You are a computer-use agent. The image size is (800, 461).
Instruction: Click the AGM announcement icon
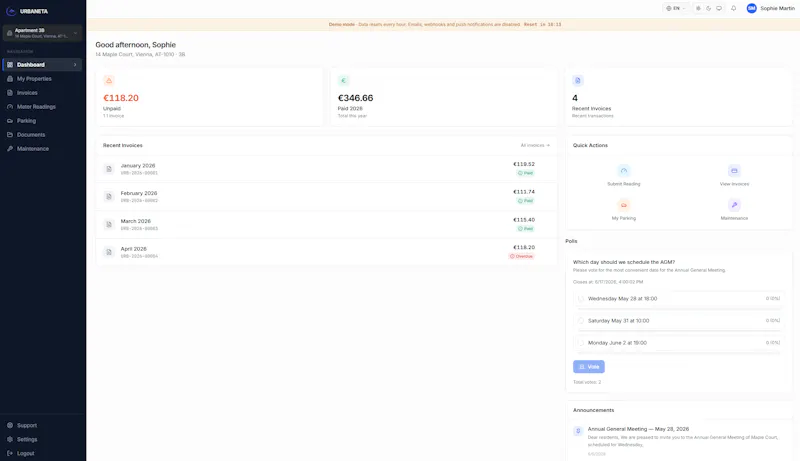(578, 431)
